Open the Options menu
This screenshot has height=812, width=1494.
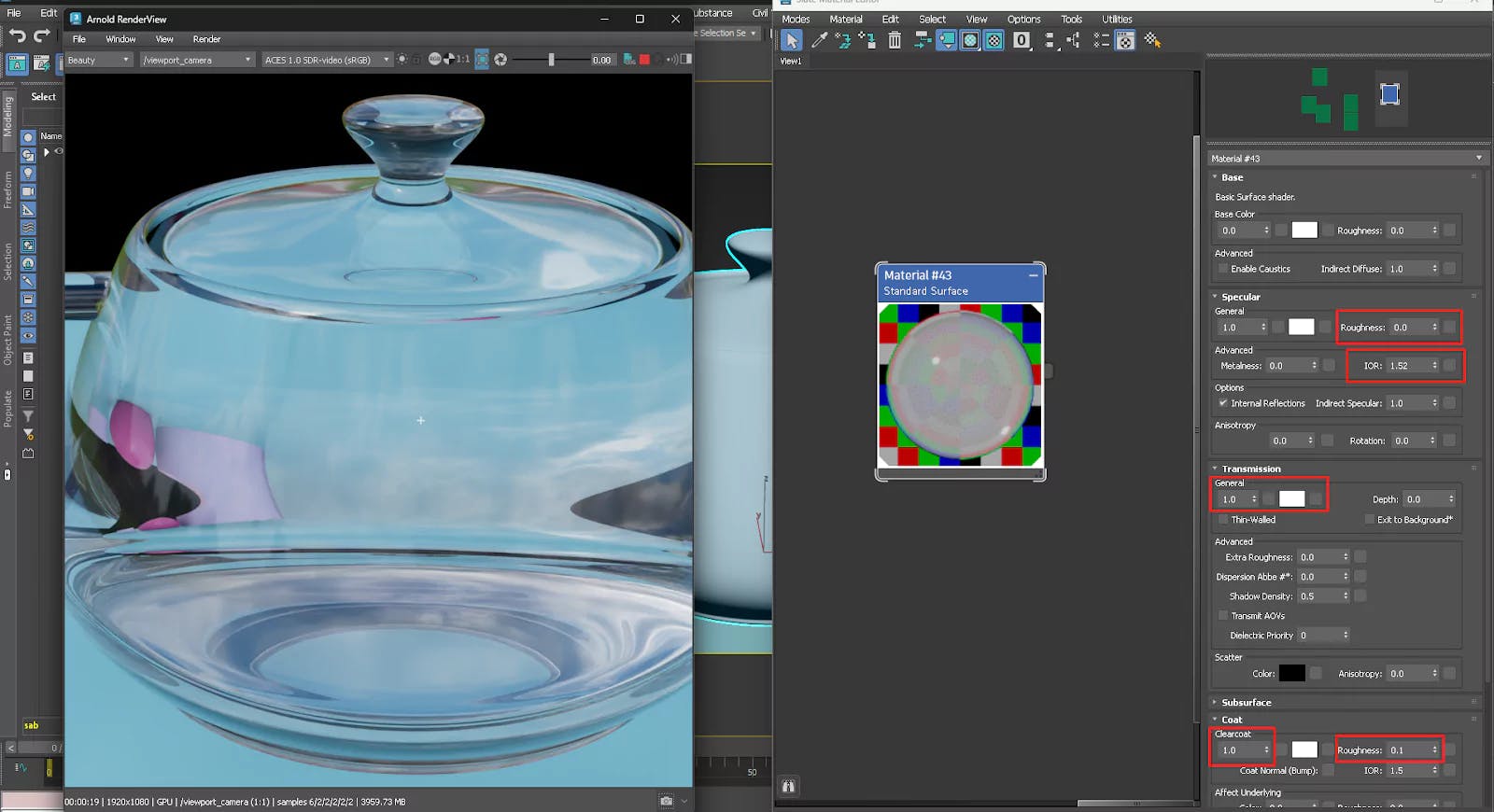[1023, 19]
